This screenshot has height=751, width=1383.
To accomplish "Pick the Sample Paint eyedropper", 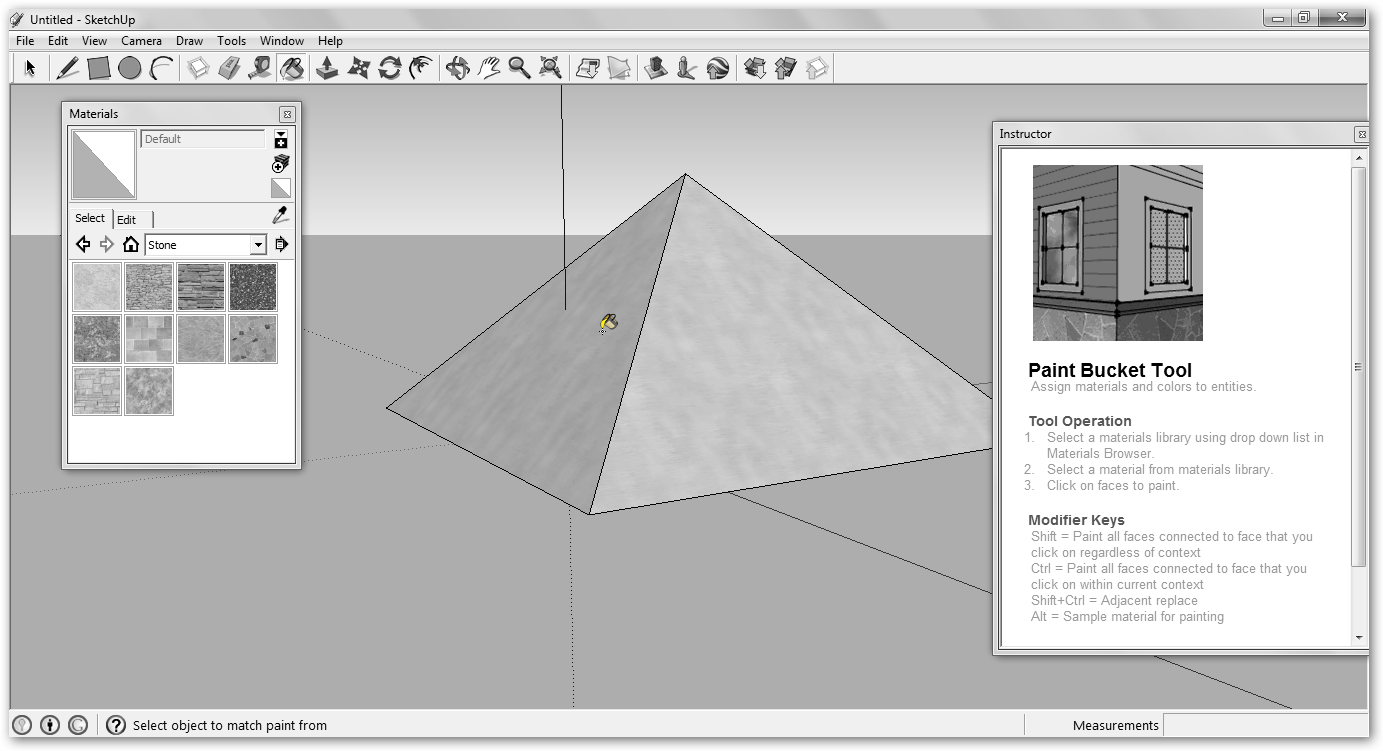I will [281, 216].
